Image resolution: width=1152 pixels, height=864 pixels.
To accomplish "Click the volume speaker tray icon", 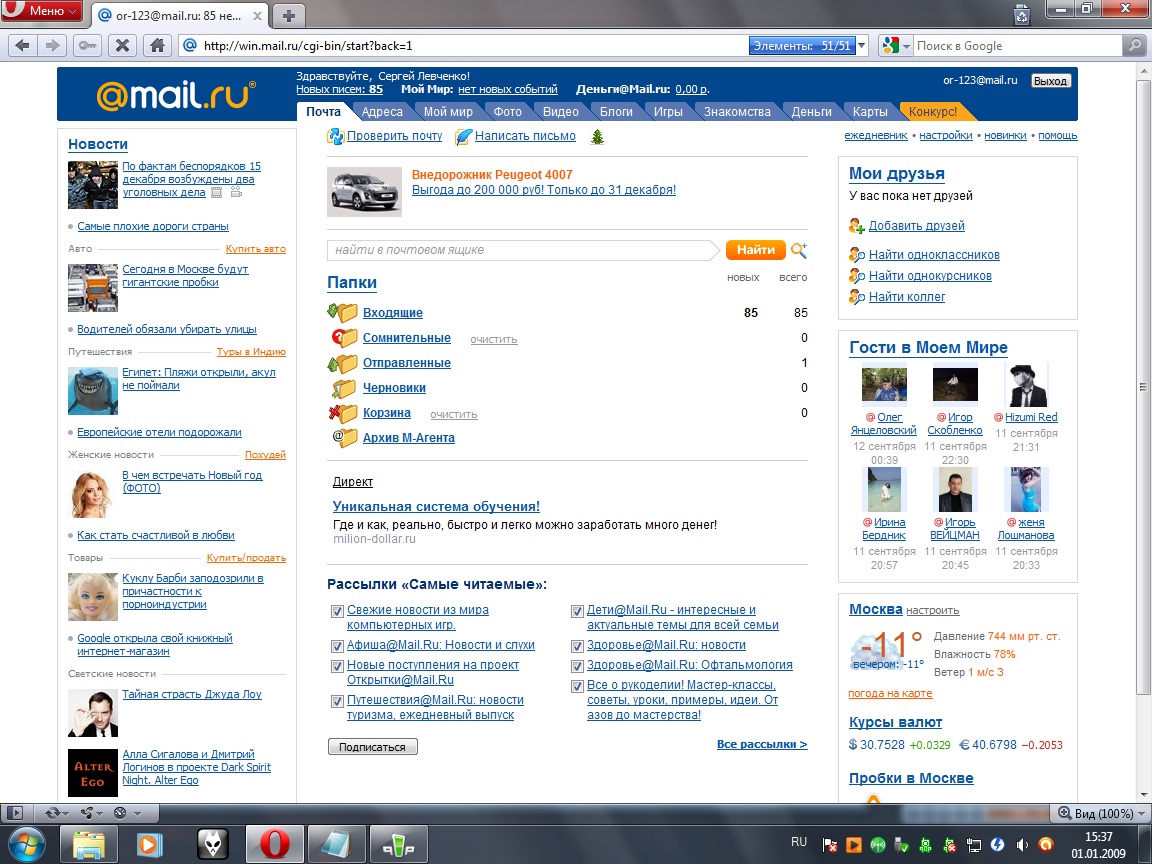I will pos(1022,845).
